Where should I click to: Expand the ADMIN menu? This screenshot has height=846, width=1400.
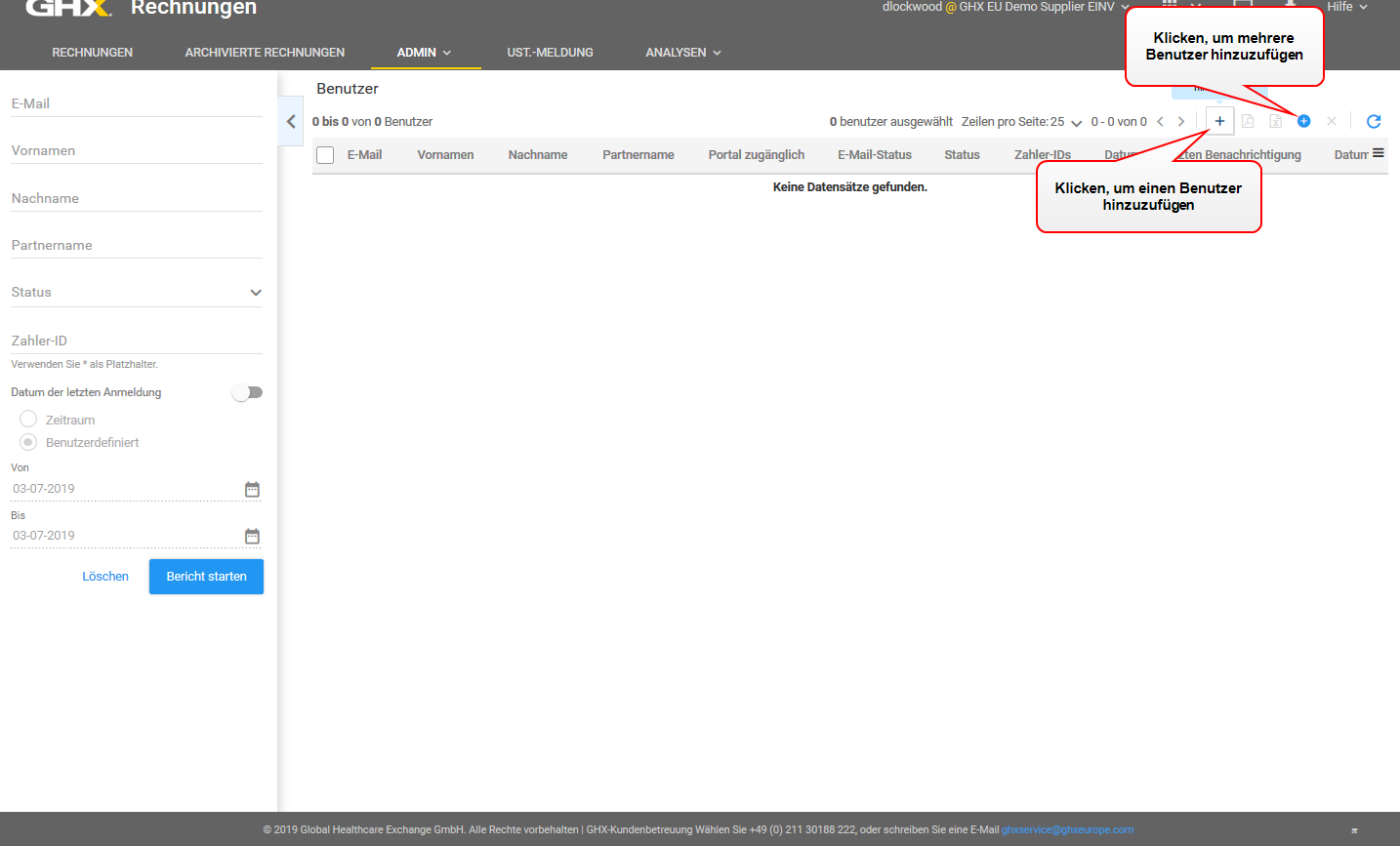point(424,53)
